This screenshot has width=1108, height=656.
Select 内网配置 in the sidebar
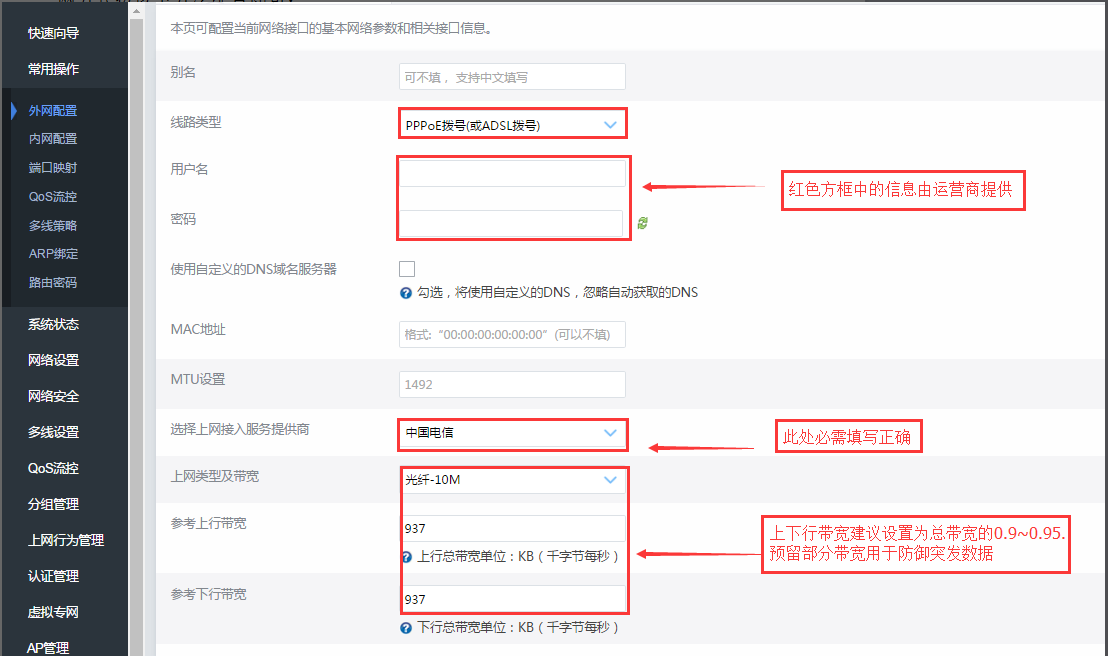tap(53, 139)
